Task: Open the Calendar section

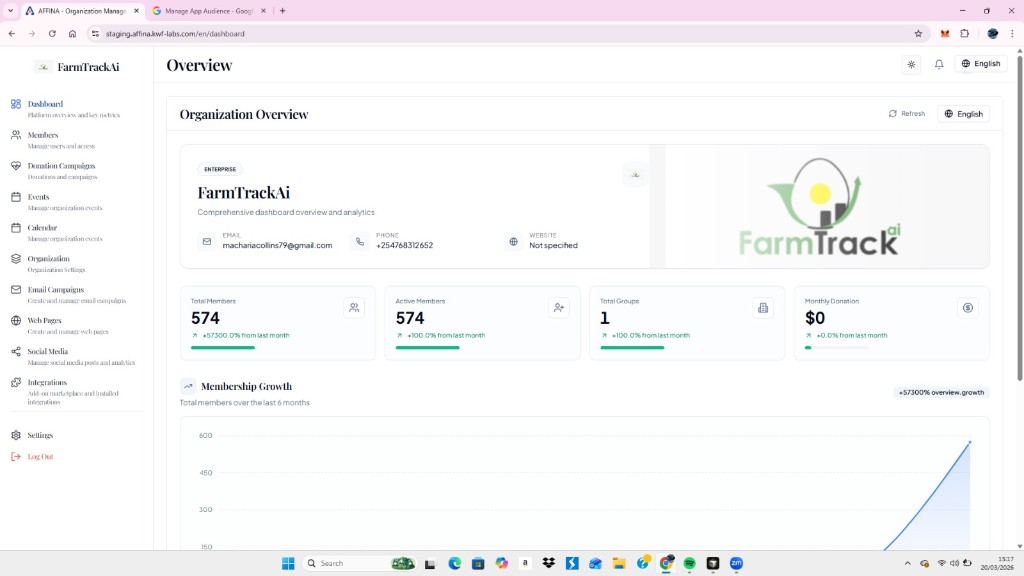Action: pyautogui.click(x=41, y=227)
